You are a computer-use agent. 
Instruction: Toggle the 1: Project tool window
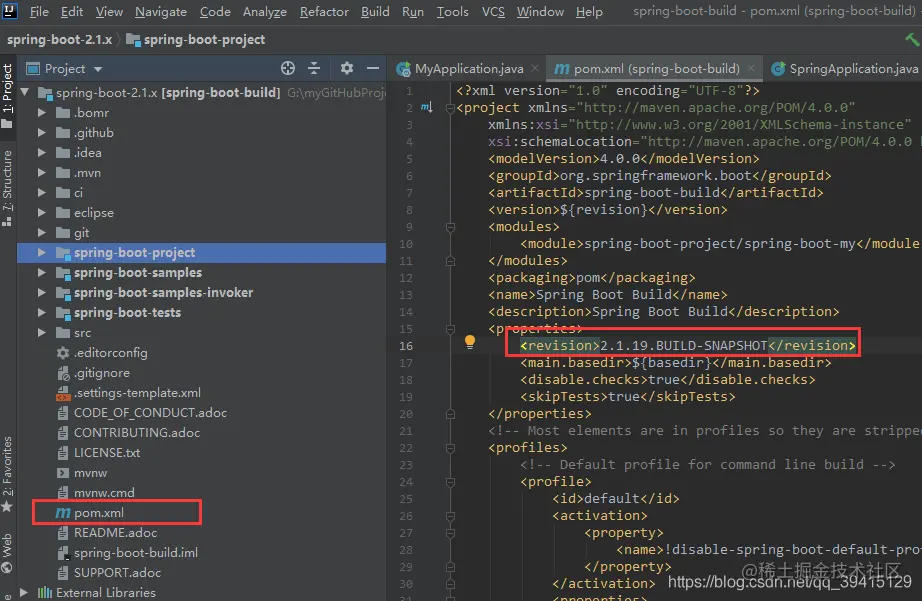[7, 96]
